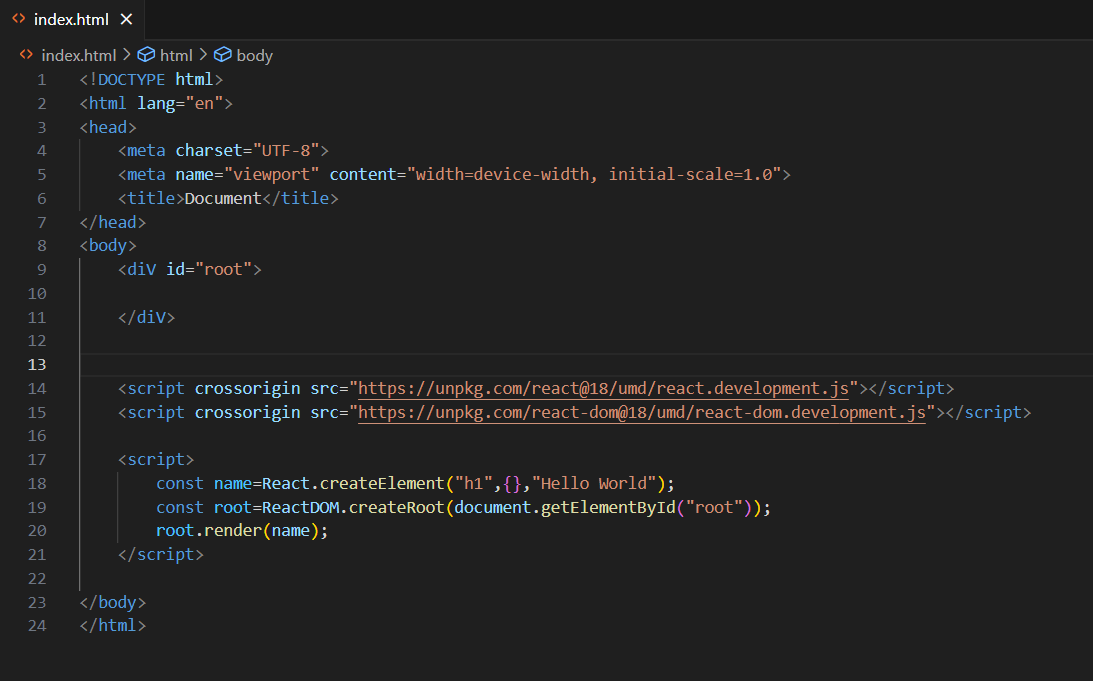
Task: Click the Document title text on line 6
Action: pyautogui.click(x=222, y=198)
